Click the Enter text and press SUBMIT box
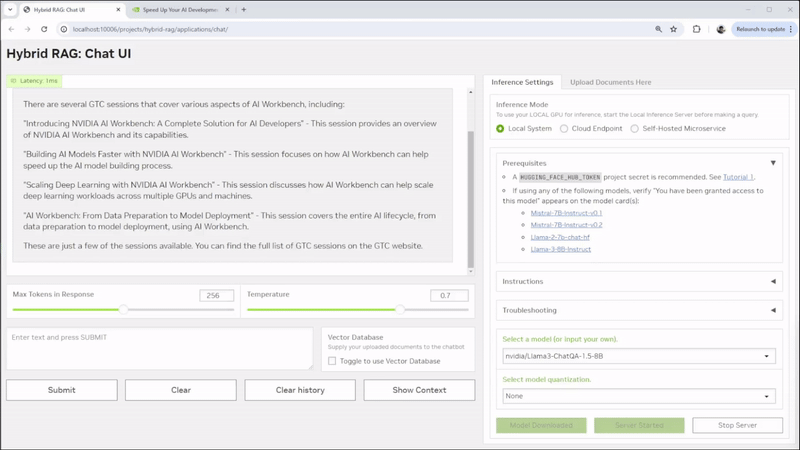 (160, 348)
